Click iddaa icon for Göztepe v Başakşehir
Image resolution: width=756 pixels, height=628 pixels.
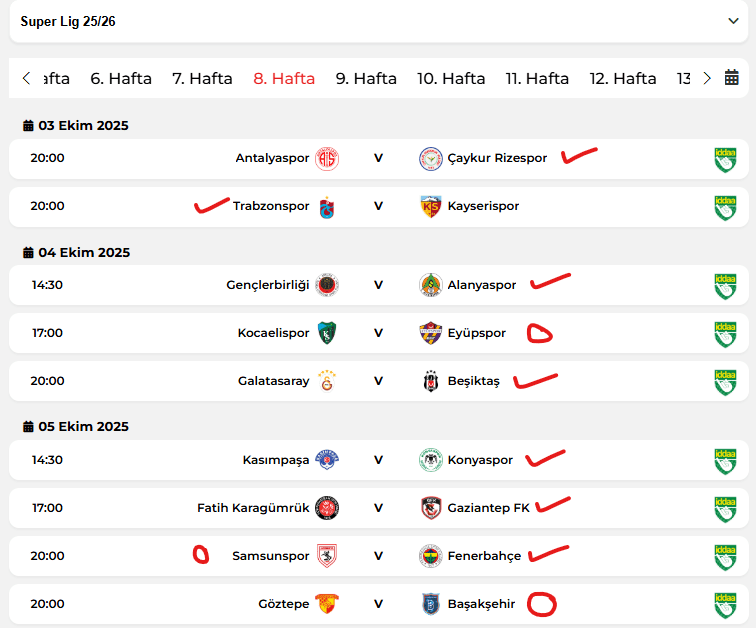pos(724,605)
